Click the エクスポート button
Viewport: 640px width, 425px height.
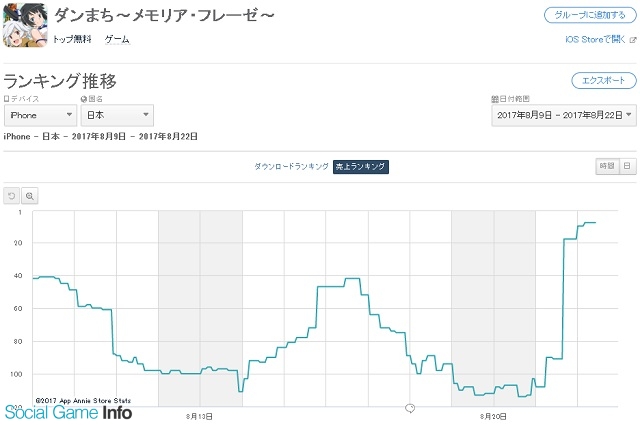604,80
